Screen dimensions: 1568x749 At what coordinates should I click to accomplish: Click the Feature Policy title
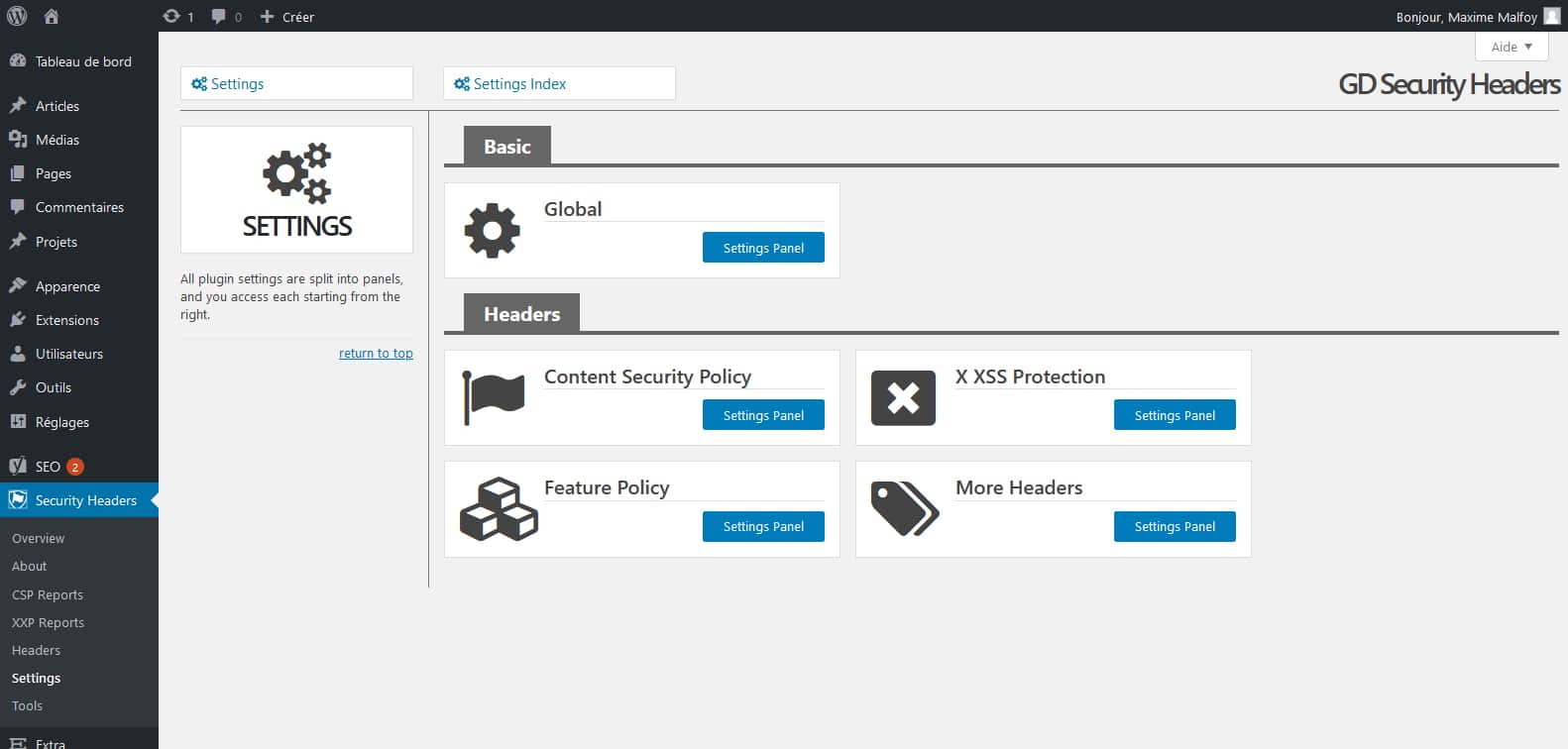coord(607,487)
